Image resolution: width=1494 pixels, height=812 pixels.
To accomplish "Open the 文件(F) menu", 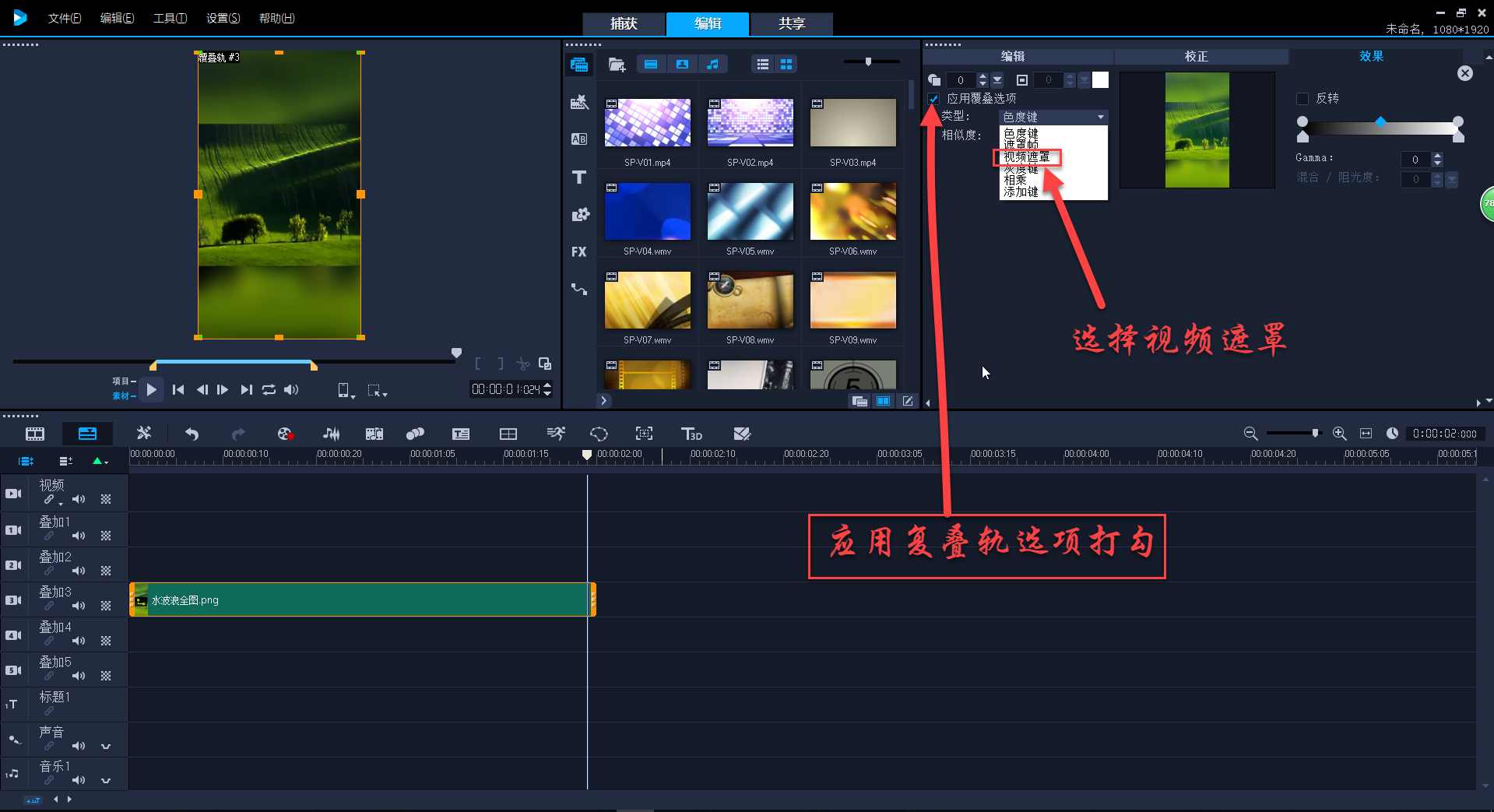I will 65,18.
